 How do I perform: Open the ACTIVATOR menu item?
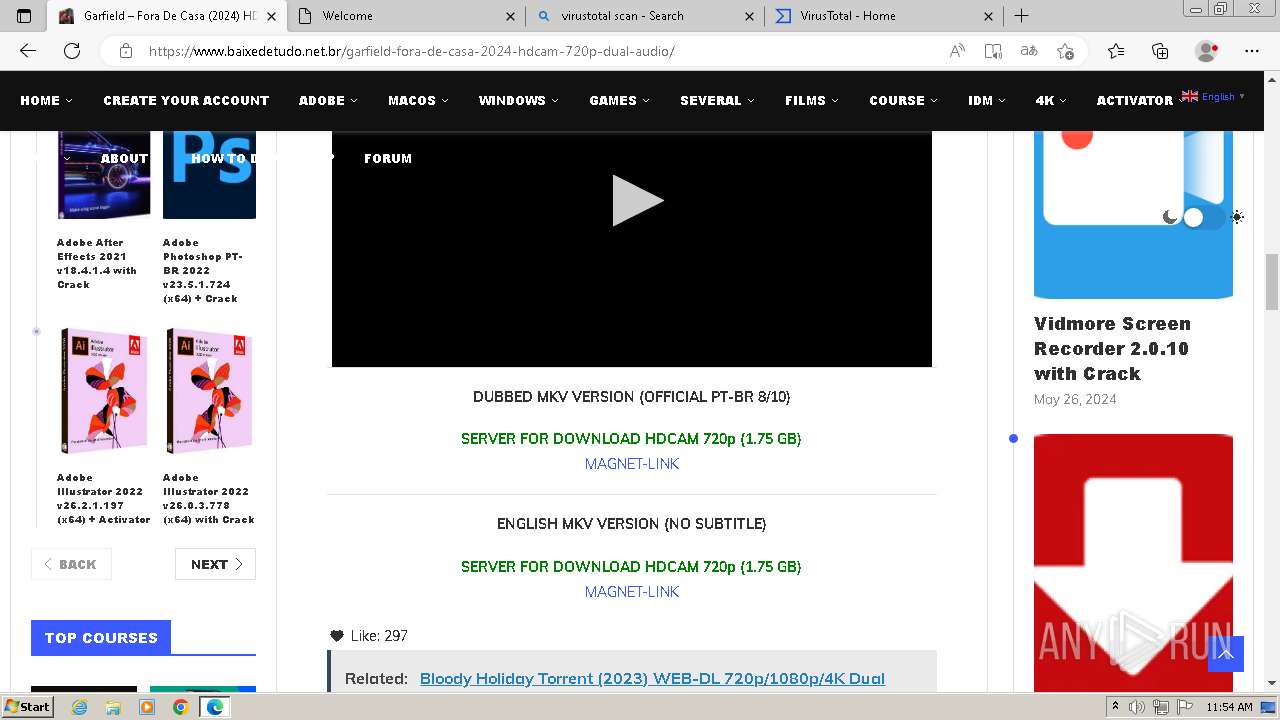(x=1135, y=100)
